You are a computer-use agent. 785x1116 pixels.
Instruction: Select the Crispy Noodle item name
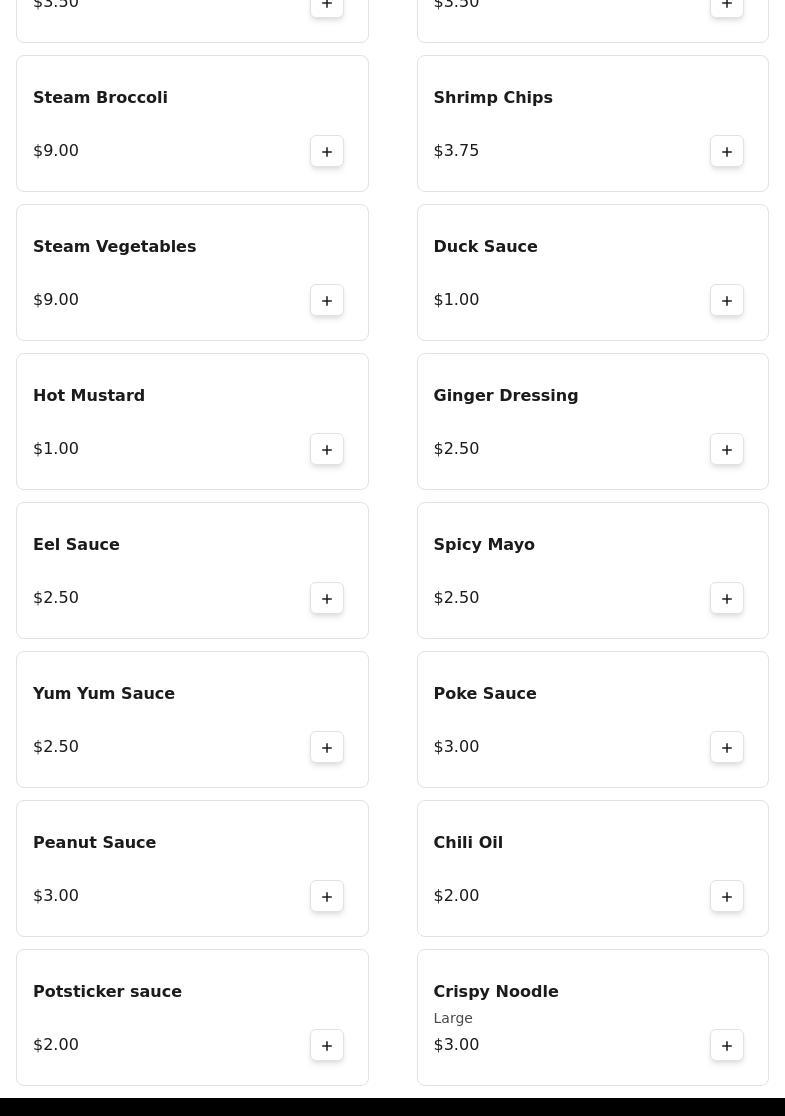pos(496,991)
